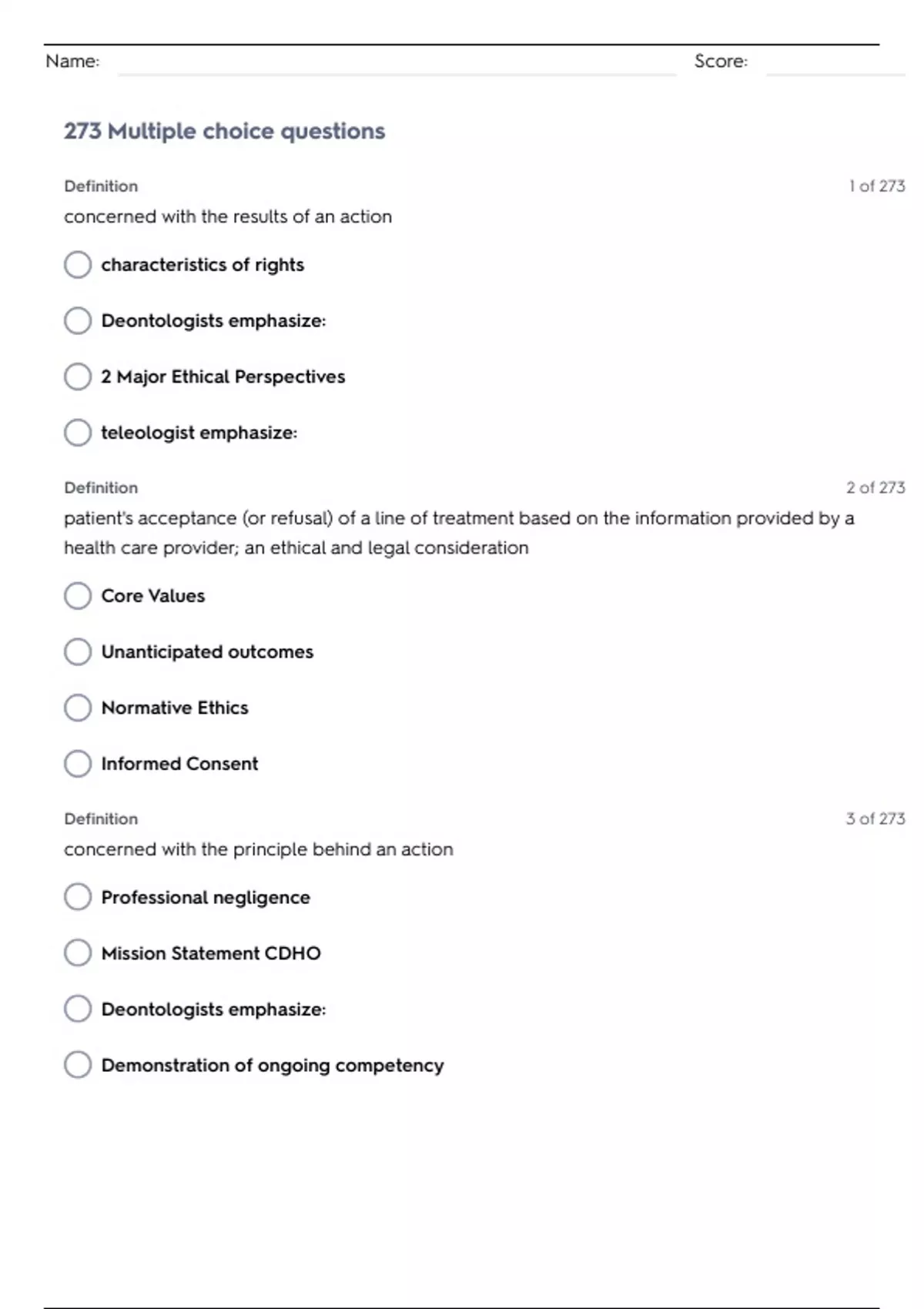The width and height of the screenshot is (924, 1309).
Task: Pick 'Deontologists emphasize:' in question 3
Action: pyautogui.click(x=78, y=1009)
